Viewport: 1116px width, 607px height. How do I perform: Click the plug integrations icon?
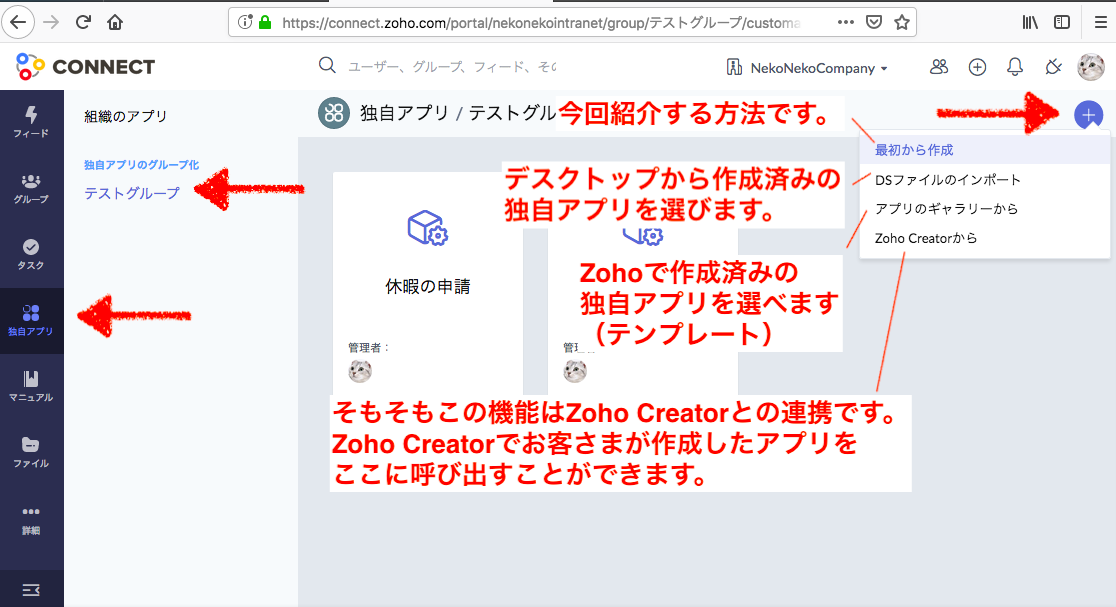click(1053, 67)
